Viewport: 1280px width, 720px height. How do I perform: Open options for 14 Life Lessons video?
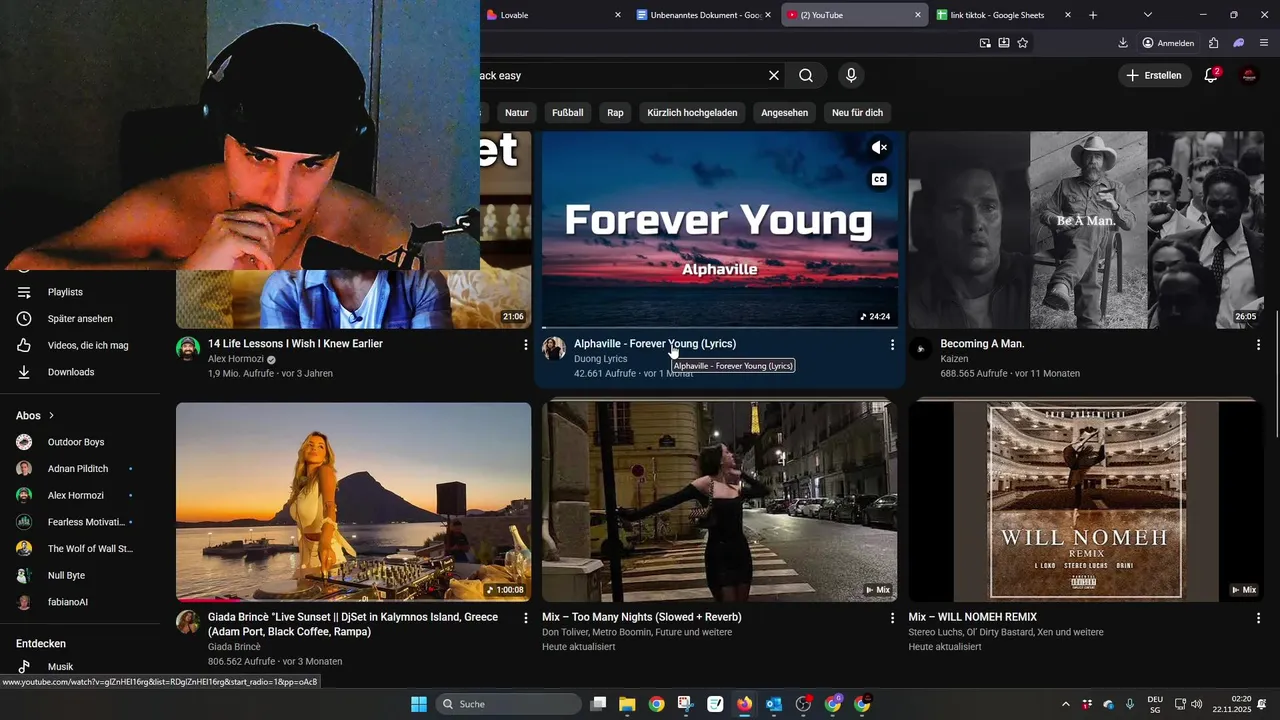[526, 344]
